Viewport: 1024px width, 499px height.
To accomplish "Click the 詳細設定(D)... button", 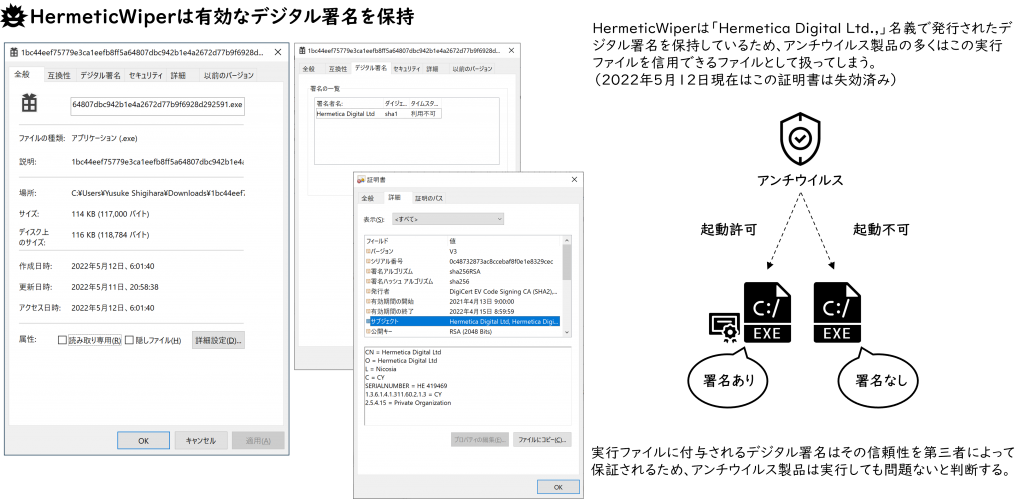I will coord(218,340).
